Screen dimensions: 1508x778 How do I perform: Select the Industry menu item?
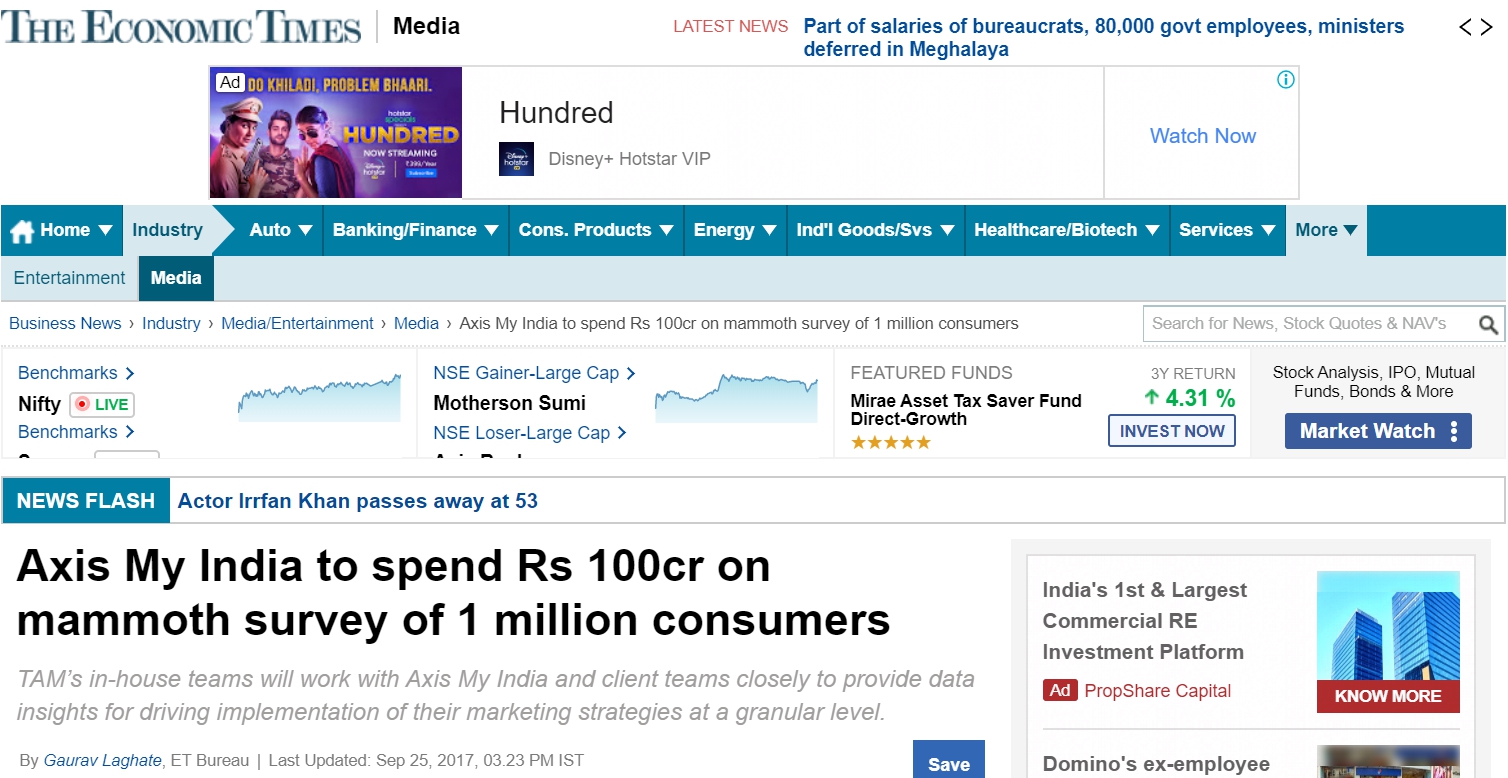click(x=167, y=231)
